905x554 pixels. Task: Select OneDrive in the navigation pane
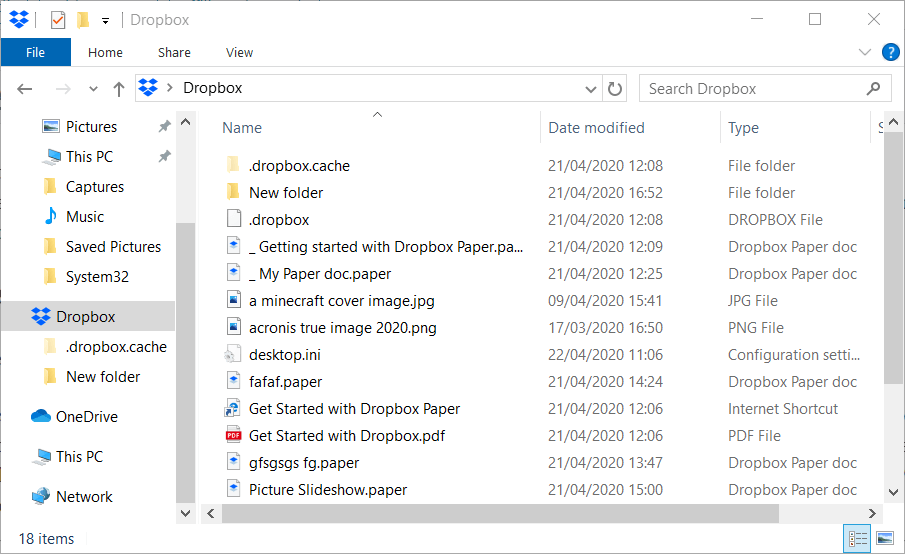(x=87, y=416)
